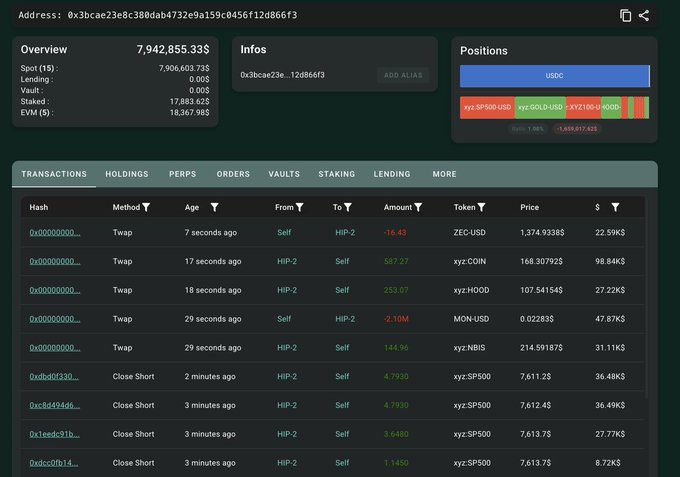The width and height of the screenshot is (680, 477).
Task: Click the Add Alias button
Action: pyautogui.click(x=403, y=75)
